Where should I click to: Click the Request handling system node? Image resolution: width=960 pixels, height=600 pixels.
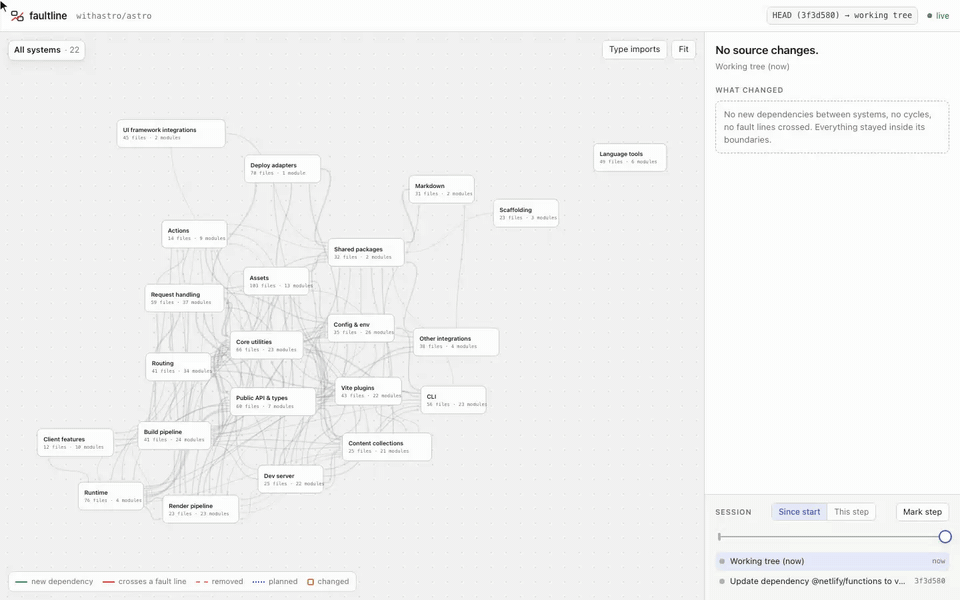pos(184,298)
